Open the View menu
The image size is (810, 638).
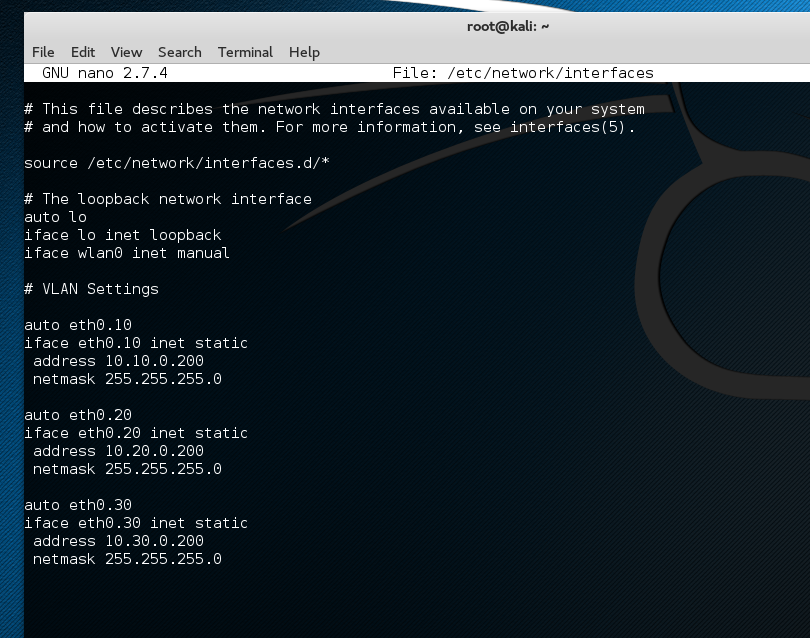pyautogui.click(x=126, y=52)
